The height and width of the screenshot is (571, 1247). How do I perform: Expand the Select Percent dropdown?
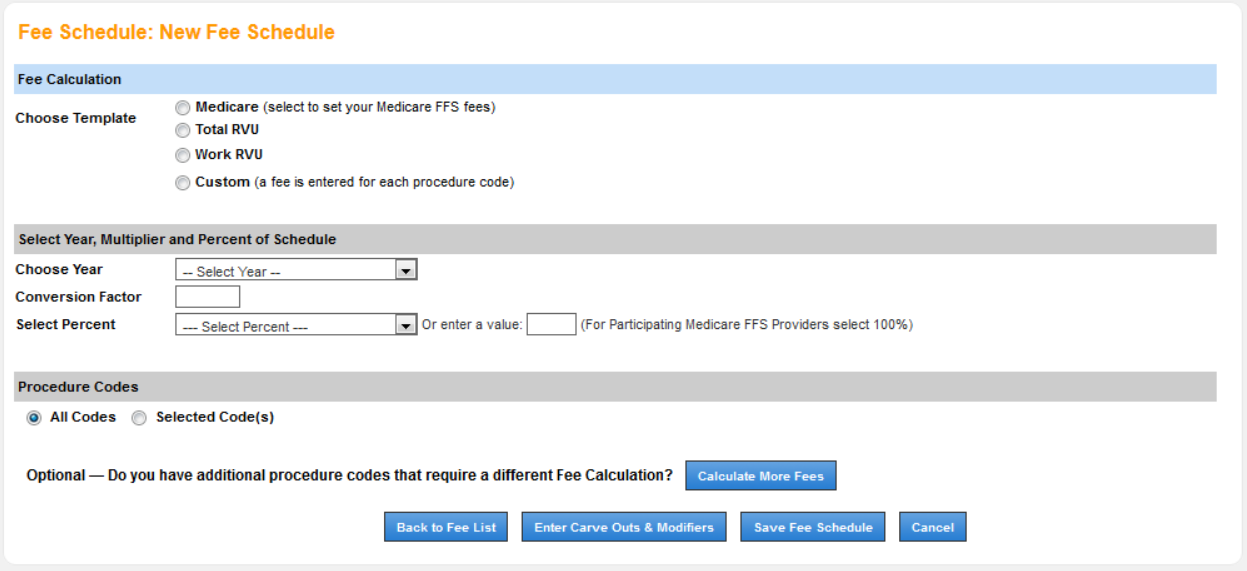(296, 325)
